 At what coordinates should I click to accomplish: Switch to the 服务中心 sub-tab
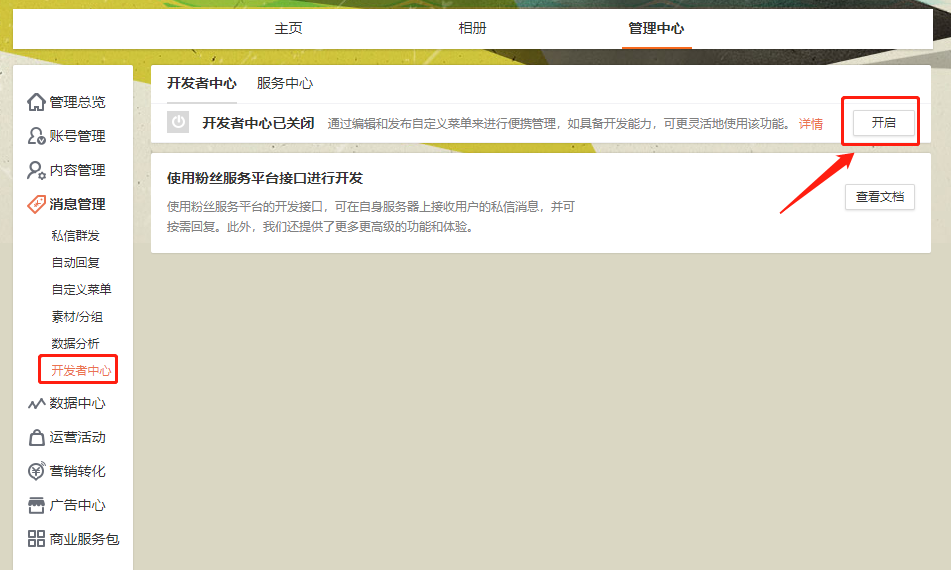point(284,83)
